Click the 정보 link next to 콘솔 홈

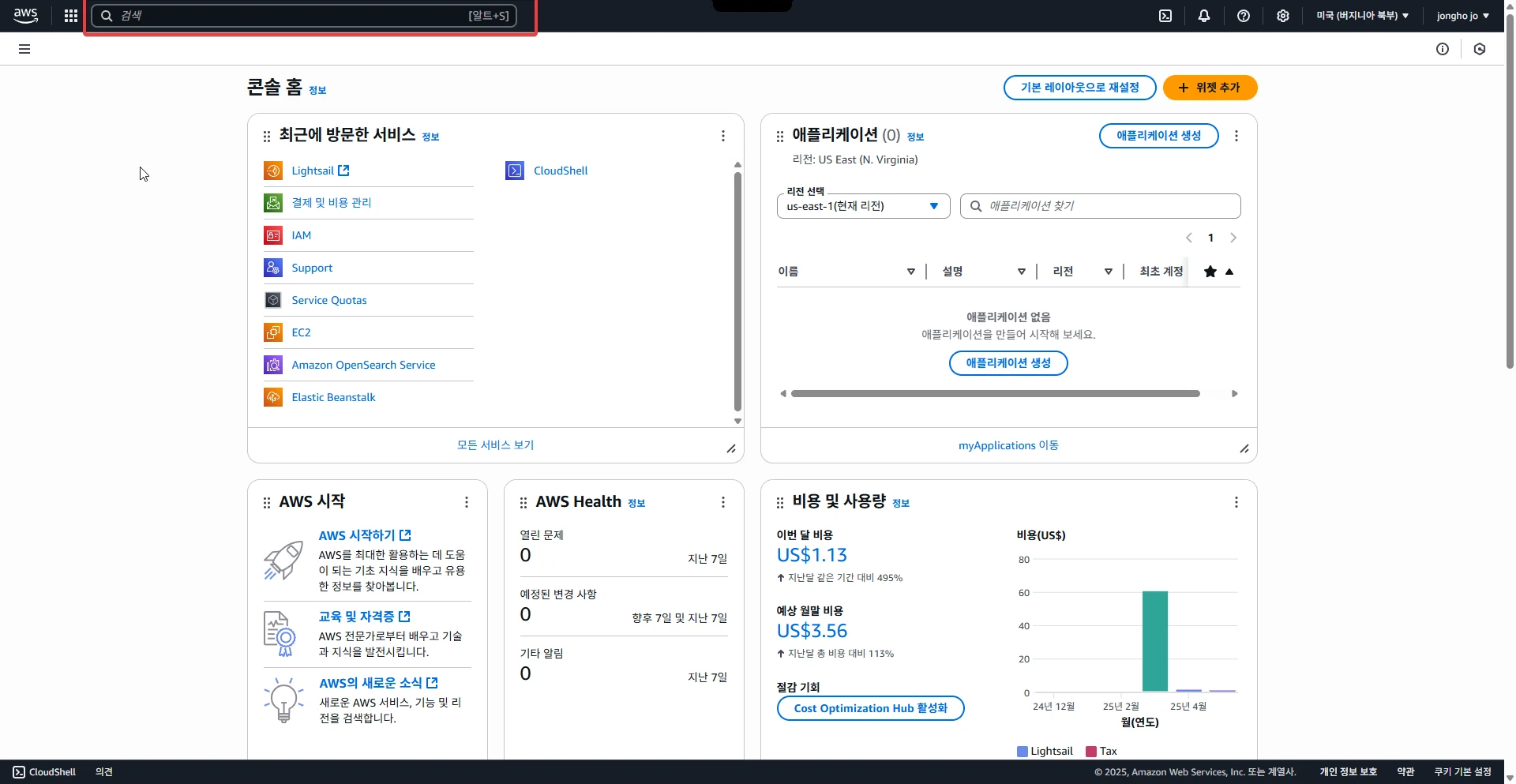point(317,91)
